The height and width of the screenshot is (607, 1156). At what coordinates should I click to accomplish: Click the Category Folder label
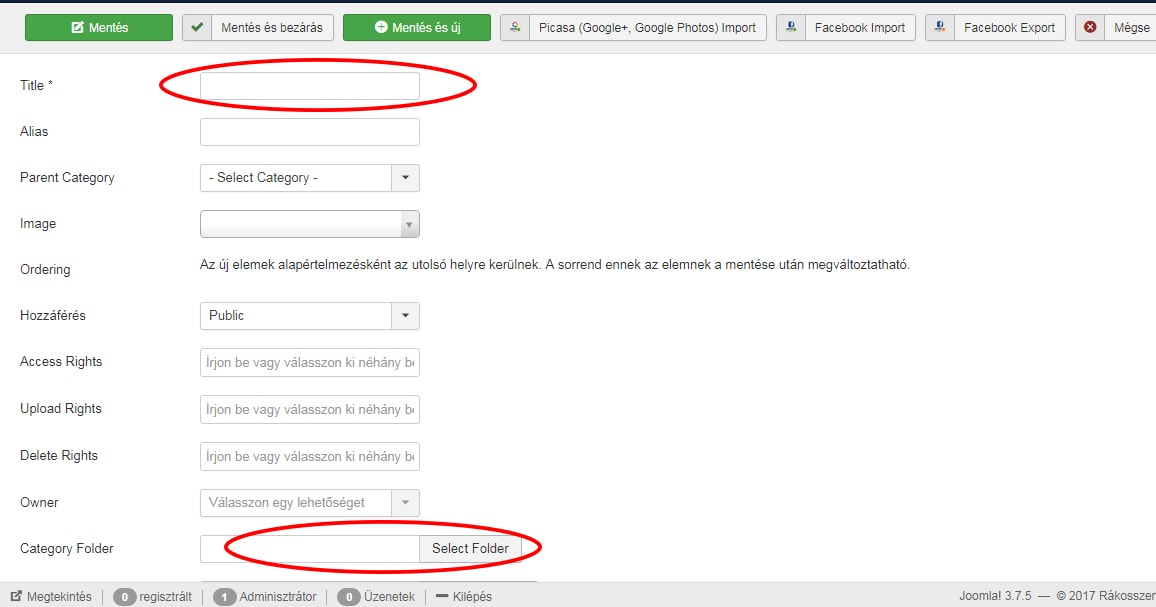point(66,549)
